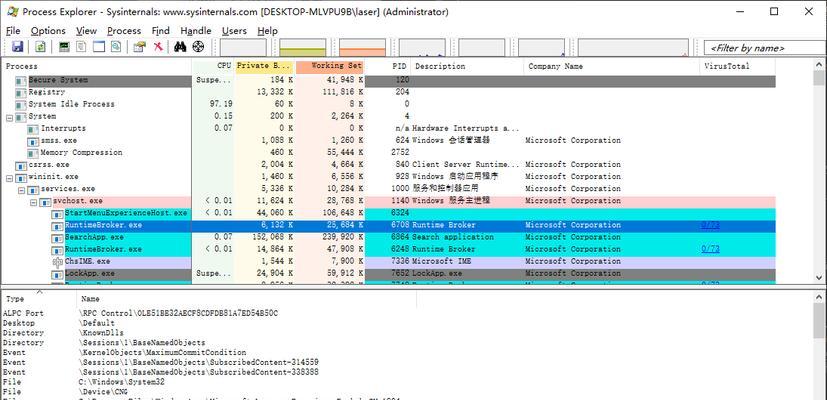Open the Help menu
Screen dimensions: 827x400
coord(267,31)
